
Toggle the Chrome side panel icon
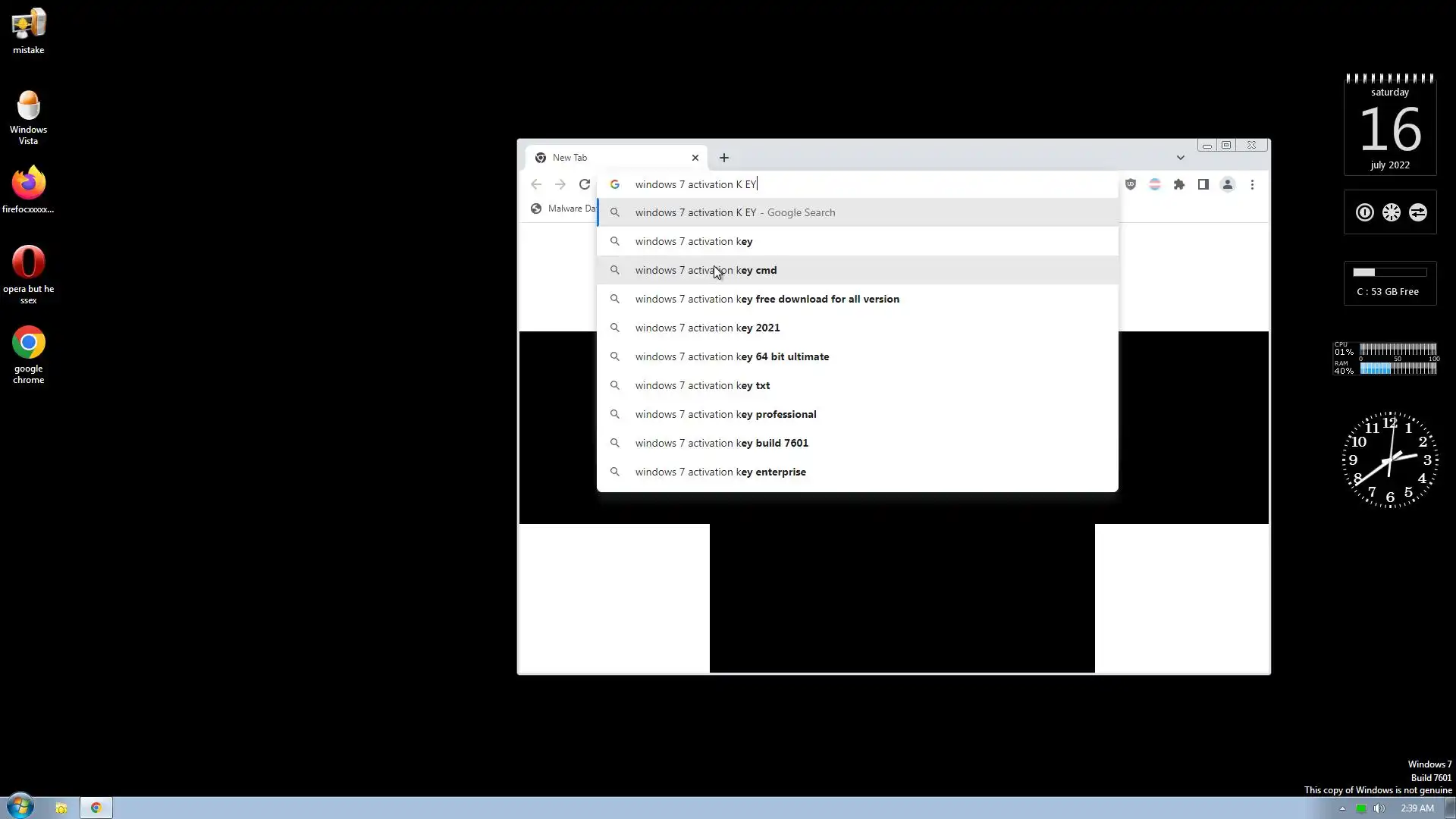(x=1203, y=184)
